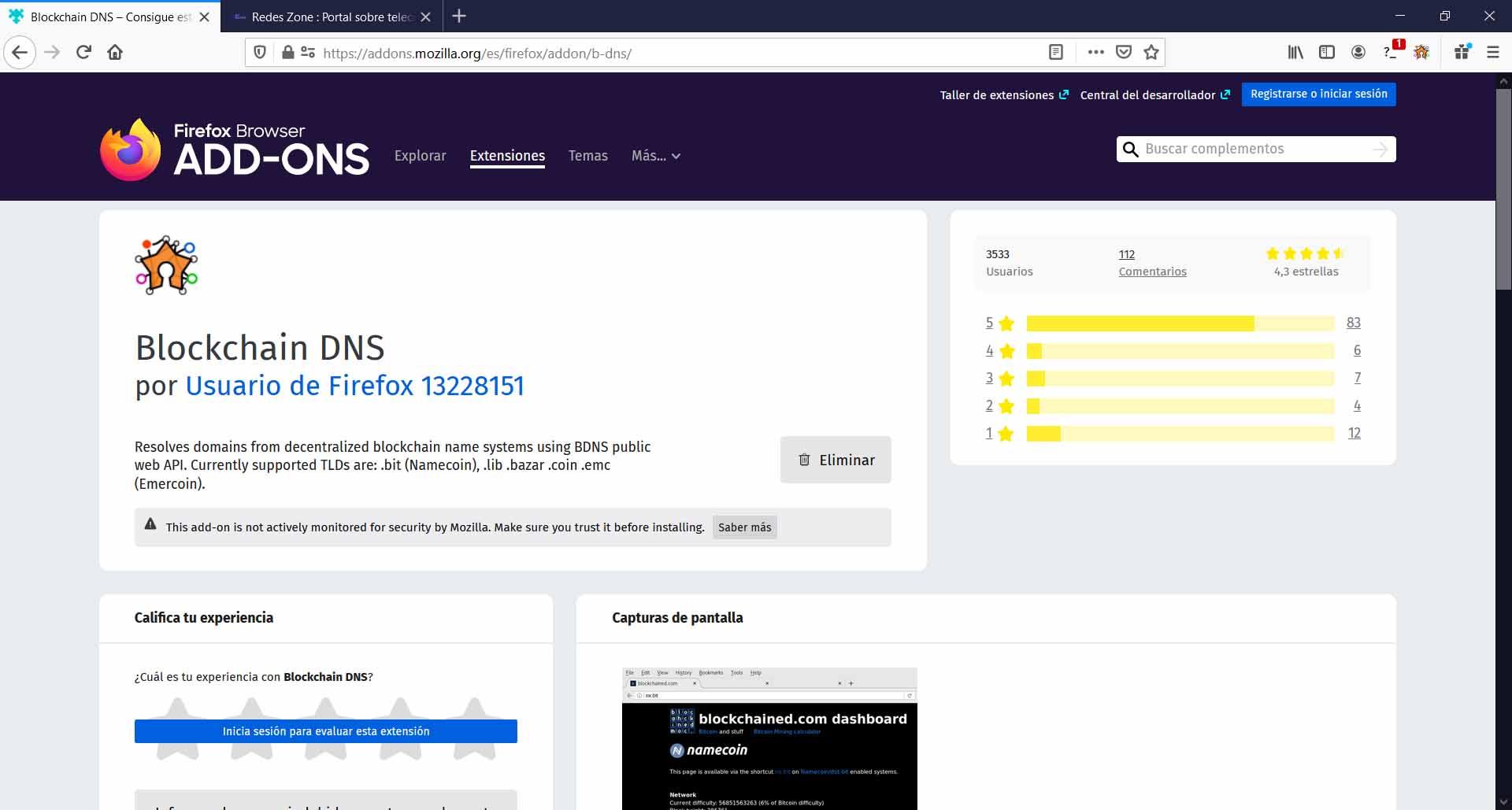This screenshot has height=810, width=1512.
Task: Click the address bar URL
Action: [477, 54]
